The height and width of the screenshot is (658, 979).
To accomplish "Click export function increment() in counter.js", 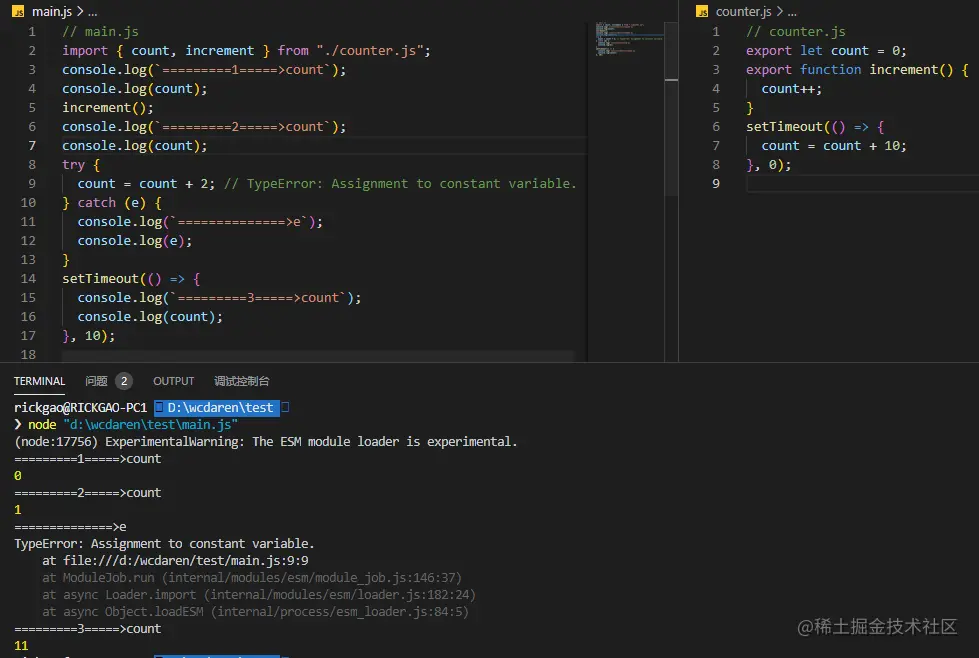I will (x=857, y=69).
